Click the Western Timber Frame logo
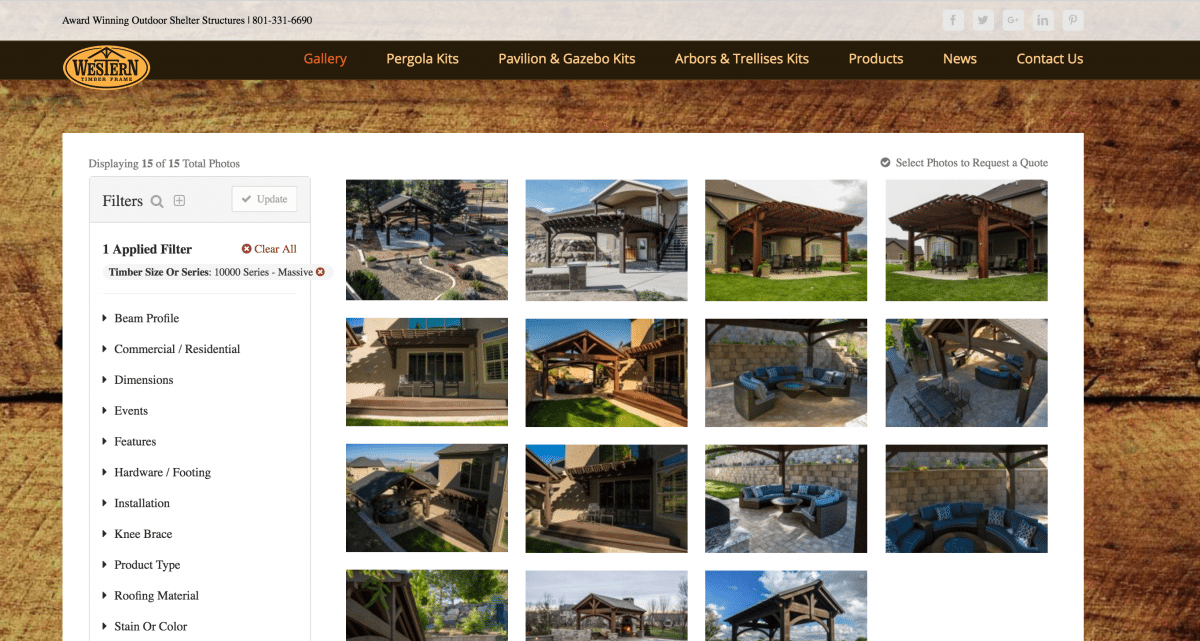Screen dimensions: 1200x641 (x=106, y=67)
